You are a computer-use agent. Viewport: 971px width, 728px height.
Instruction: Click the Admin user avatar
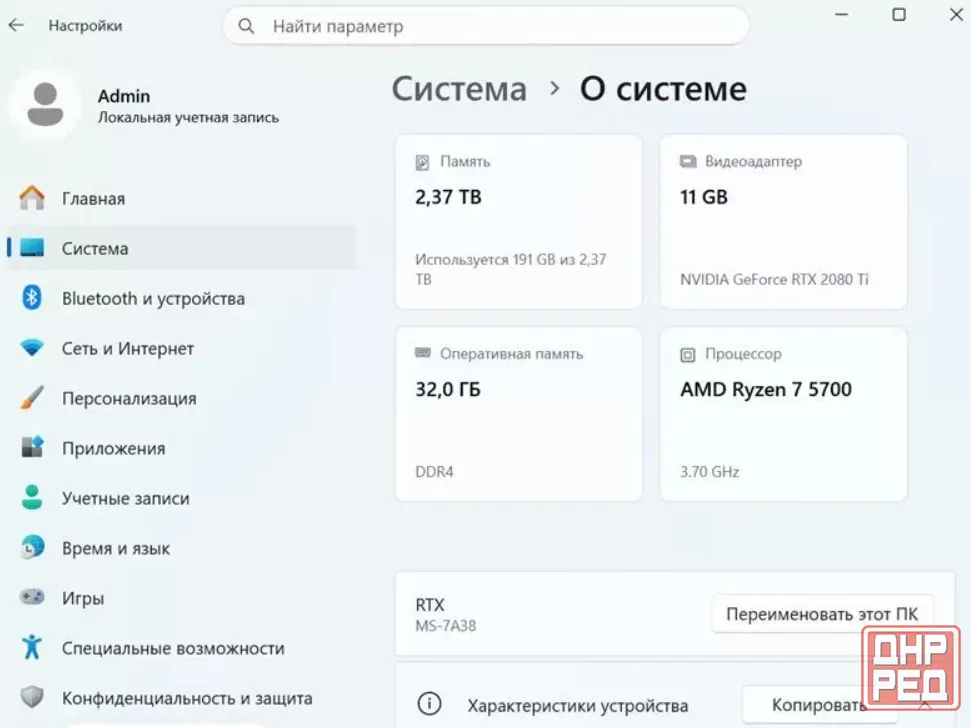(45, 105)
